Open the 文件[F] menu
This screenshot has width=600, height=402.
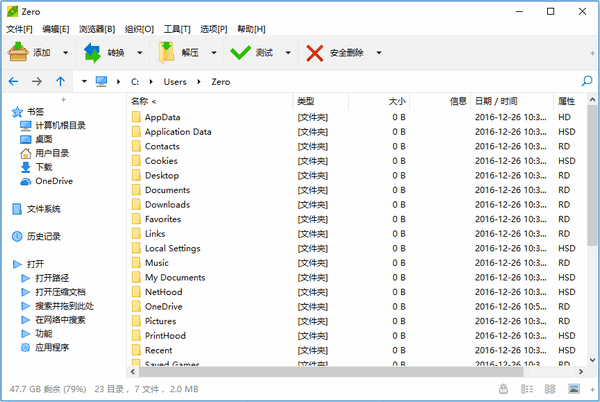click(x=19, y=29)
